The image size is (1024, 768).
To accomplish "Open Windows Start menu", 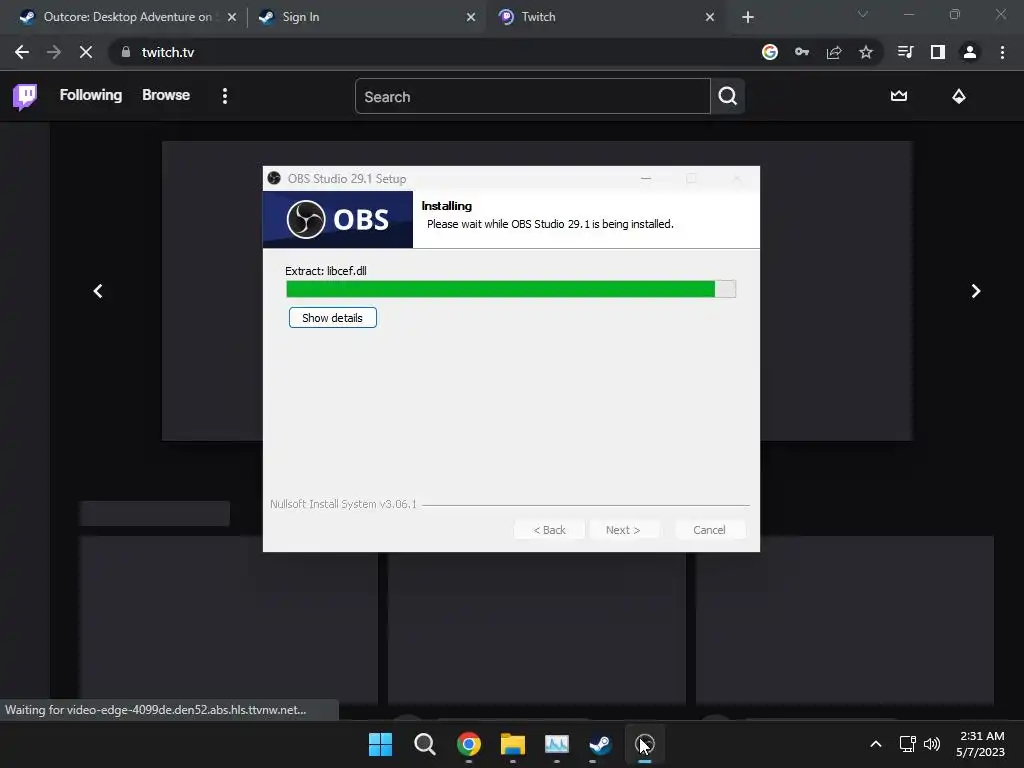I will click(381, 744).
